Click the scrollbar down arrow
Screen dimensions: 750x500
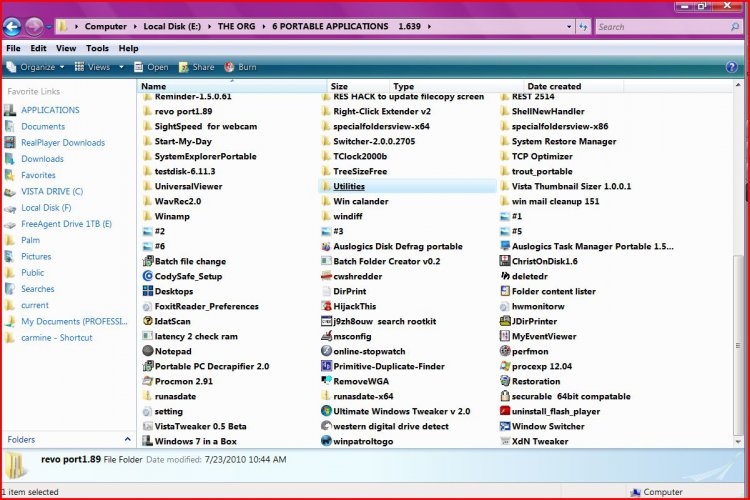point(738,441)
